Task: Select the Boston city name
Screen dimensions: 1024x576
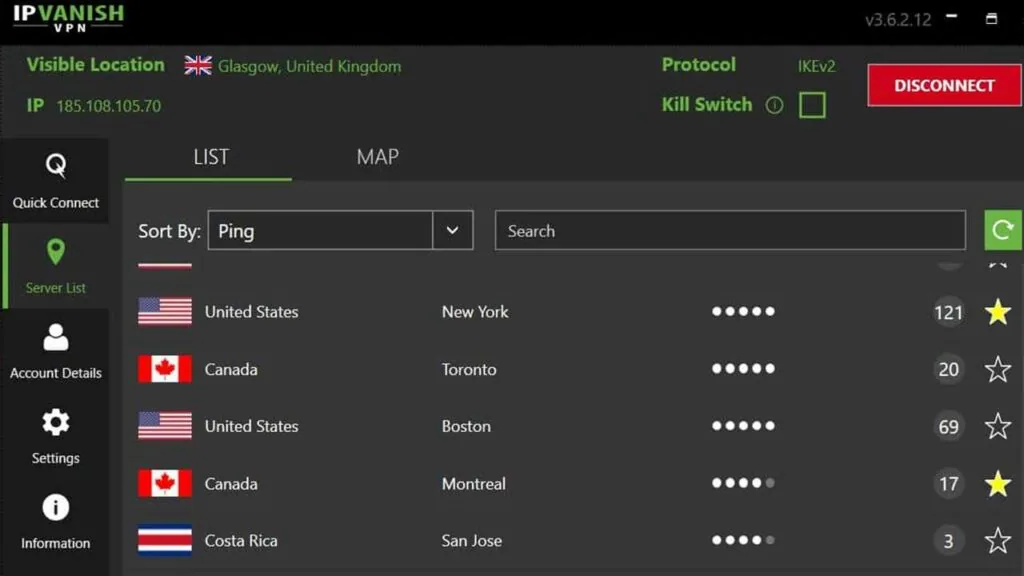Action: [466, 426]
